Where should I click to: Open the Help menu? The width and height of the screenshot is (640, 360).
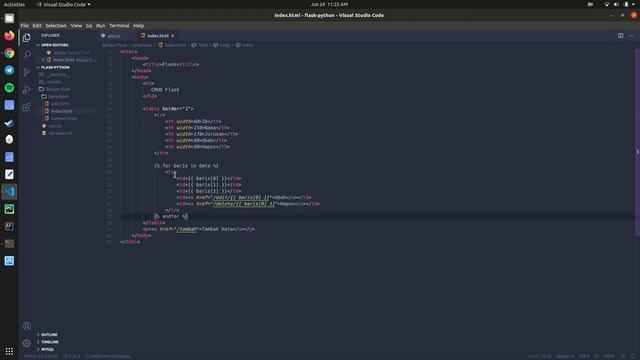pyautogui.click(x=138, y=25)
